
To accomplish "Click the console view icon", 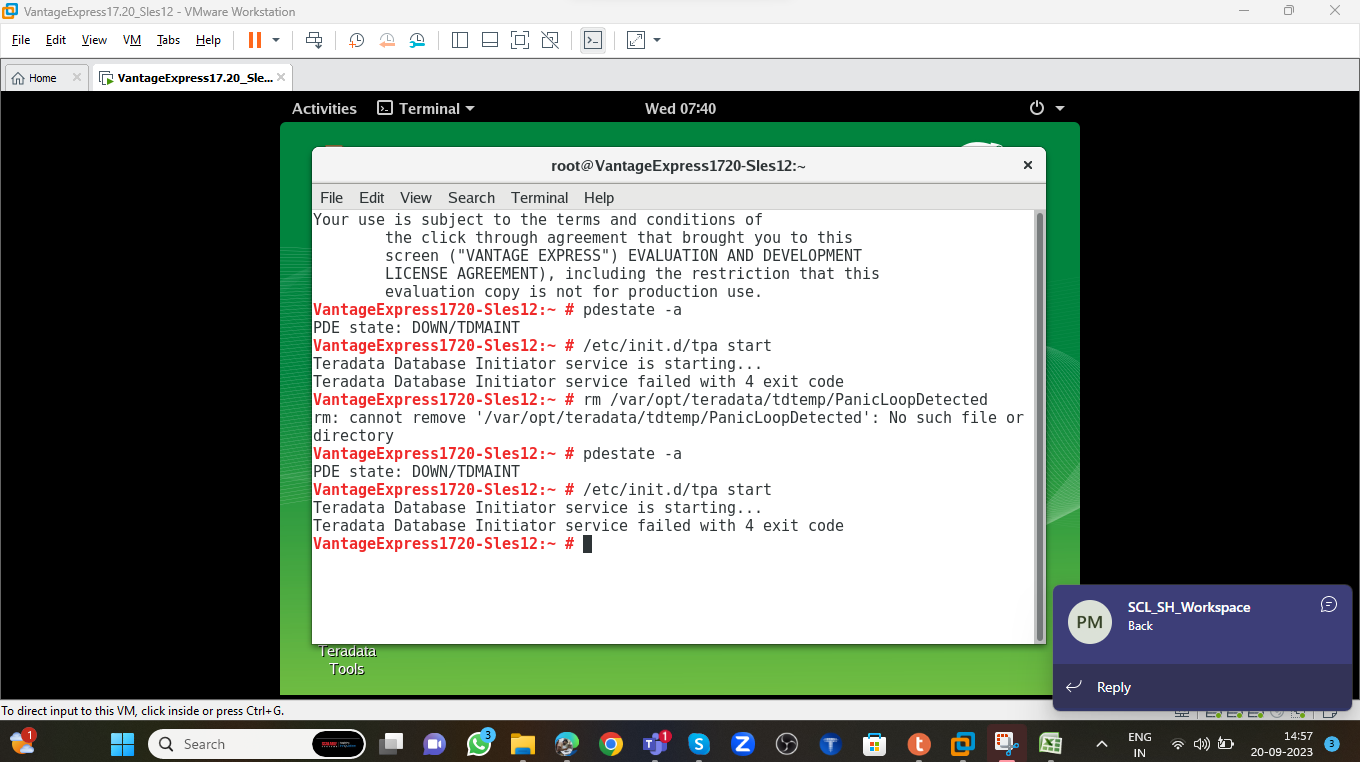I will (593, 40).
